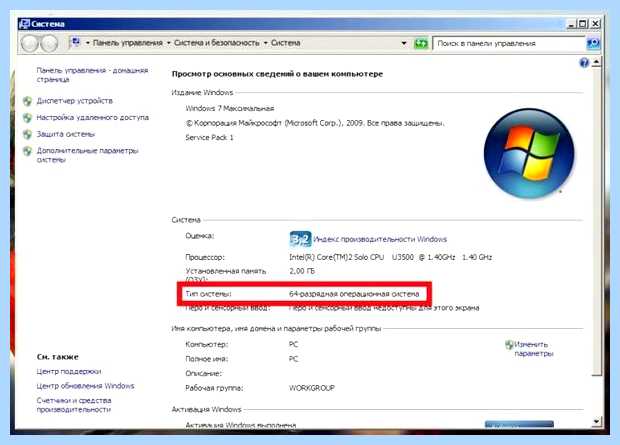Click 64-разрядная операционная система value
The height and width of the screenshot is (445, 620).
[x=354, y=294]
